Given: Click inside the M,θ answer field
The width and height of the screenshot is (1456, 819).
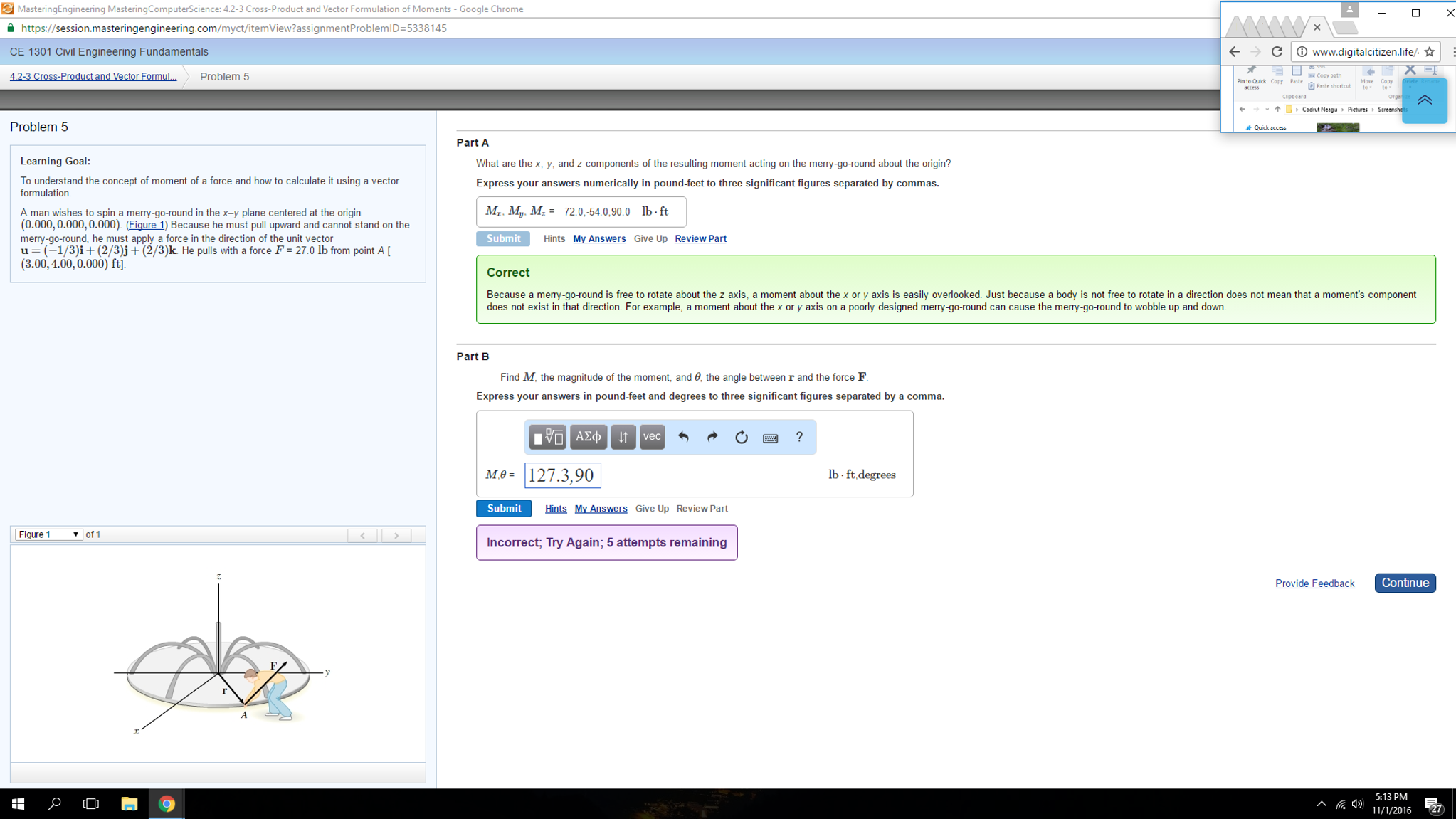Looking at the screenshot, I should 562,475.
